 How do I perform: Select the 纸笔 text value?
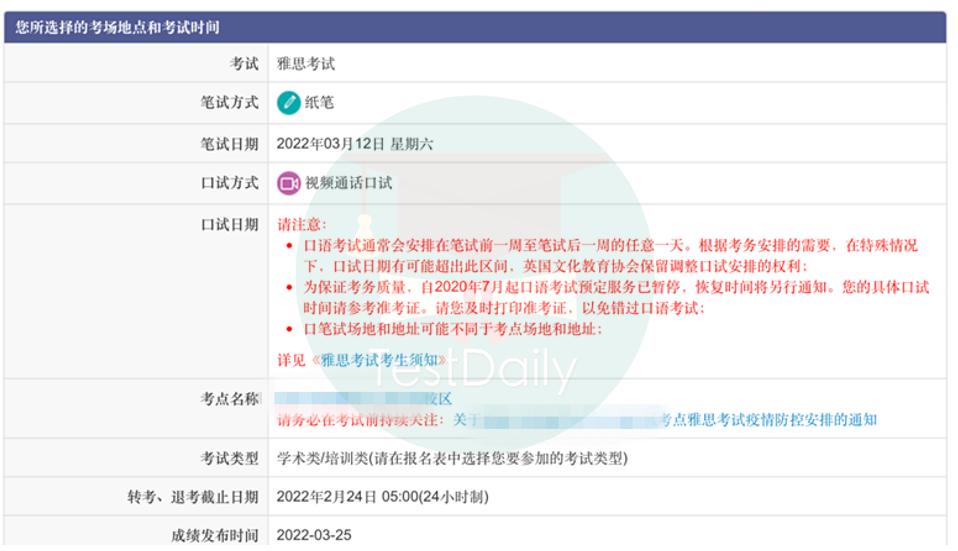(x=320, y=103)
